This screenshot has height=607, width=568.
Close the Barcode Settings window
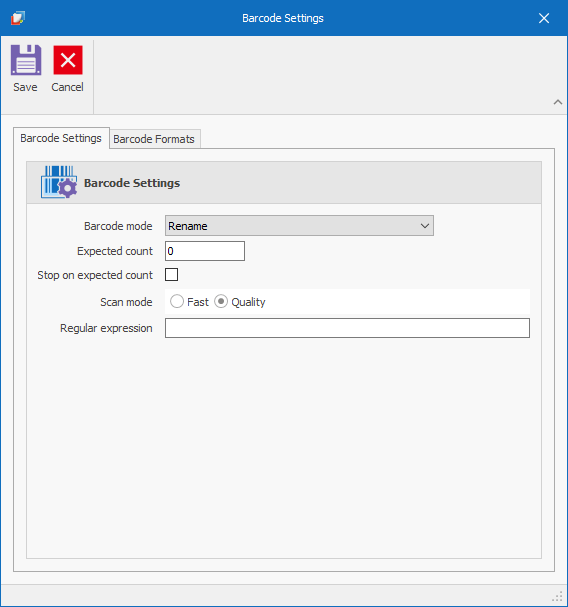tap(544, 18)
